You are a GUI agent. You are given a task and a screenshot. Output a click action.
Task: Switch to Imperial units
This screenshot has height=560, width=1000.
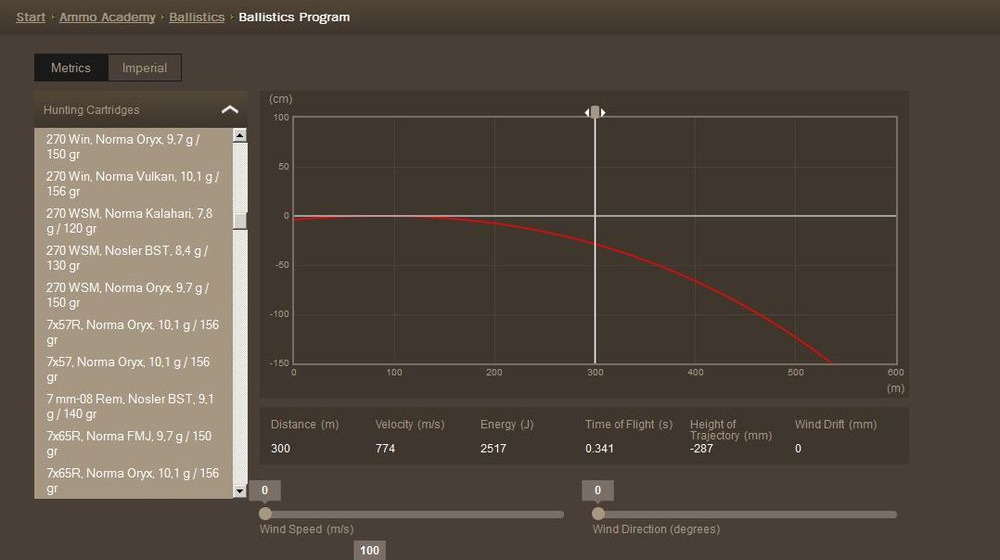(x=145, y=68)
